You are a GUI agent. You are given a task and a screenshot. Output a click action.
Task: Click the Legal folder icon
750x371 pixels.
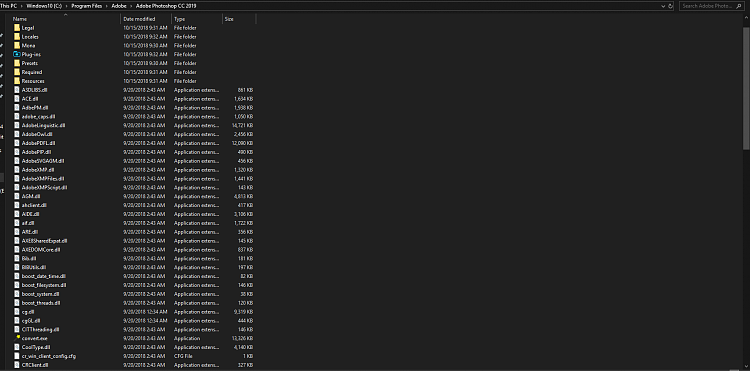(x=17, y=28)
